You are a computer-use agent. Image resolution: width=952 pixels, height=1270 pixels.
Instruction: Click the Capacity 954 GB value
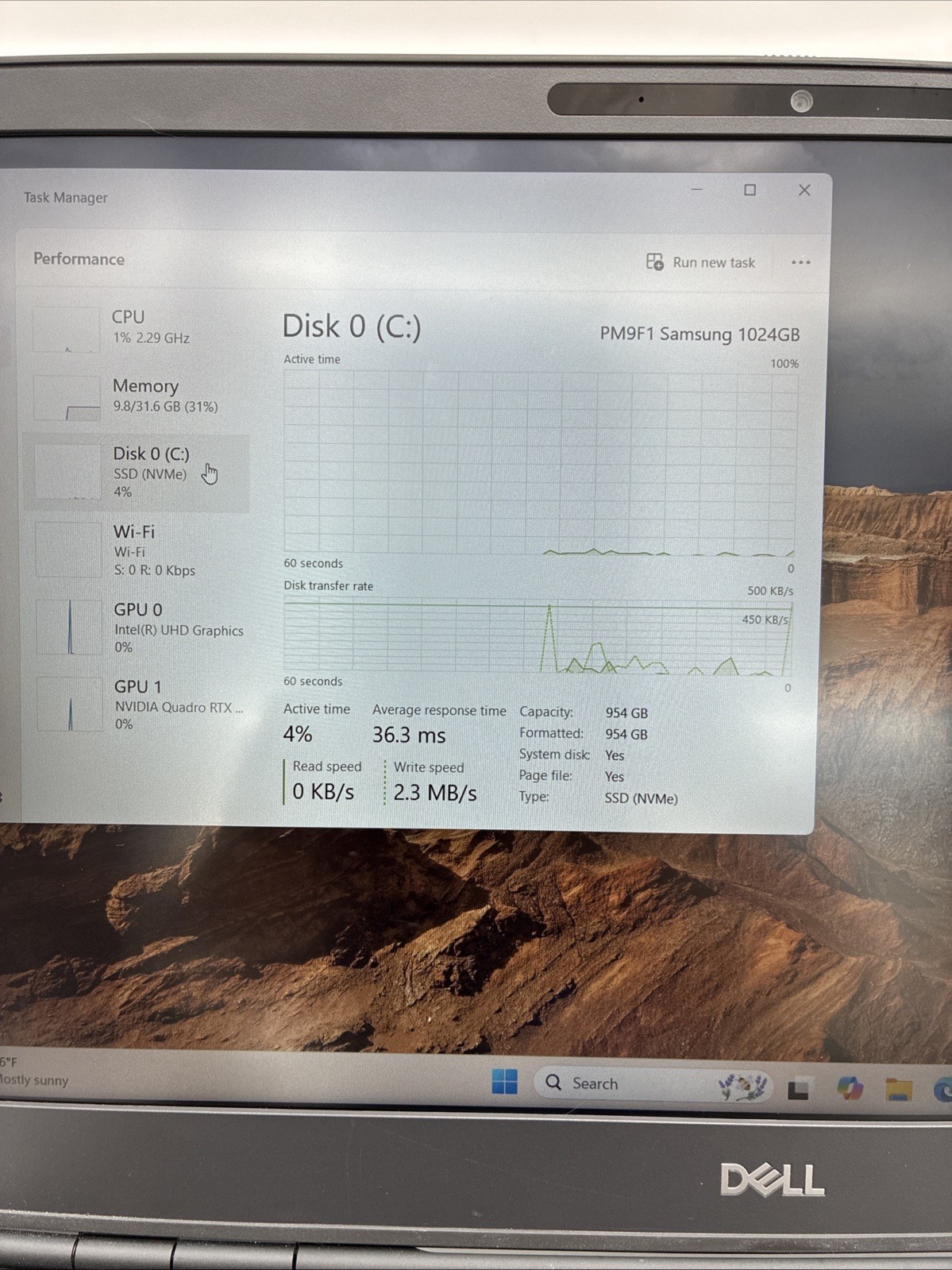(x=626, y=713)
